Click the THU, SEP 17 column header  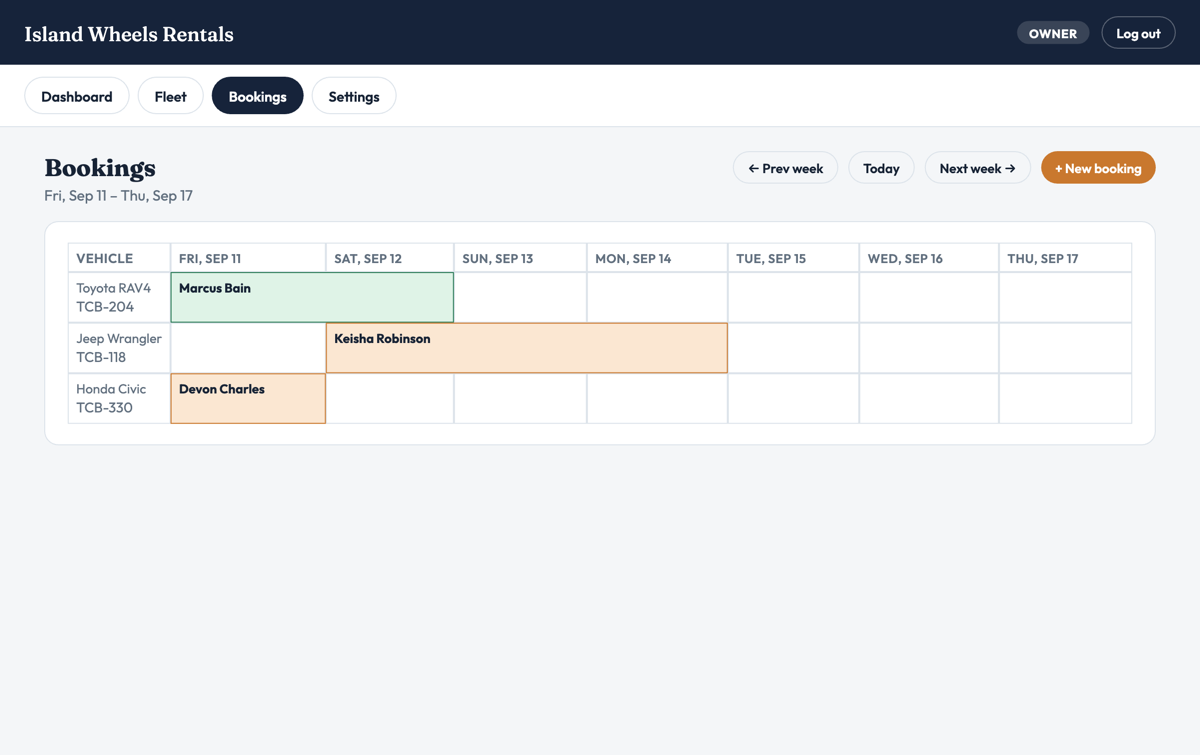point(1065,258)
